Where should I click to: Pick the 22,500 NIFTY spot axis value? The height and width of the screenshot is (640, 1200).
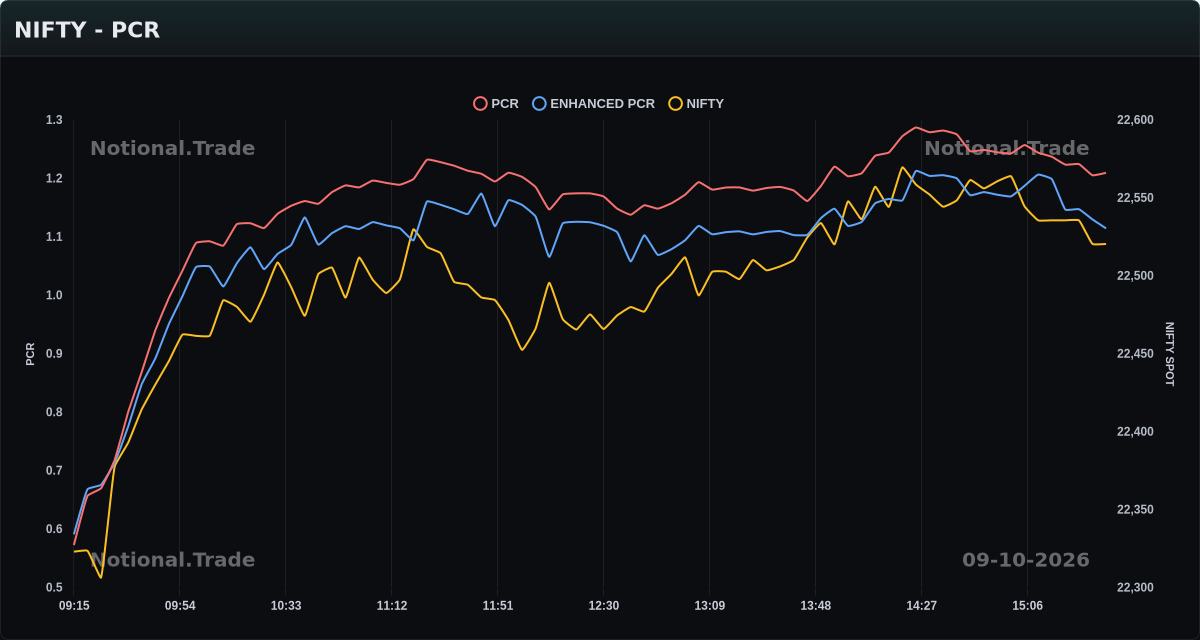pyautogui.click(x=1135, y=276)
